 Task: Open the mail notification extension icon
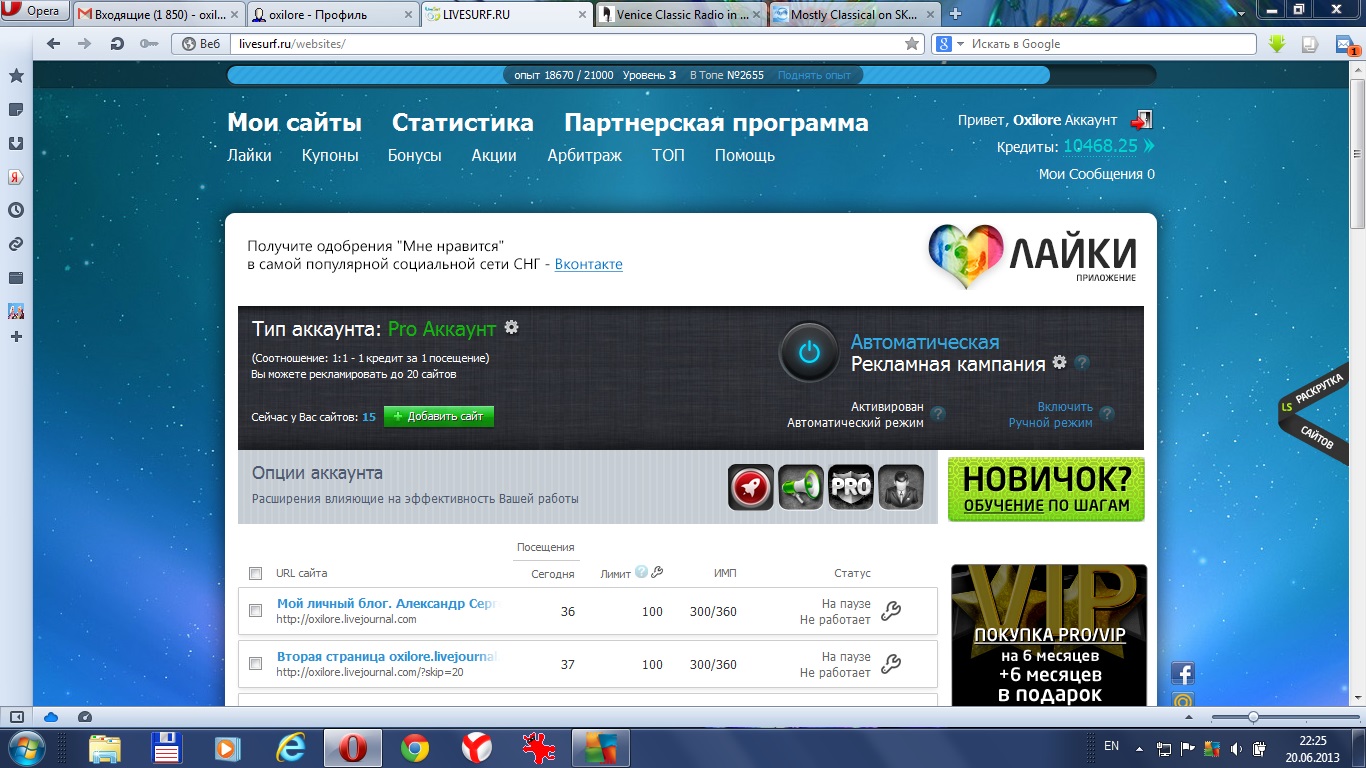click(x=1344, y=44)
